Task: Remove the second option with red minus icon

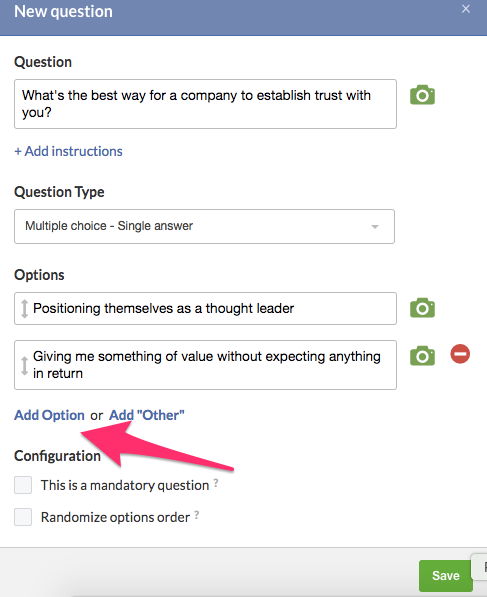Action: (460, 354)
